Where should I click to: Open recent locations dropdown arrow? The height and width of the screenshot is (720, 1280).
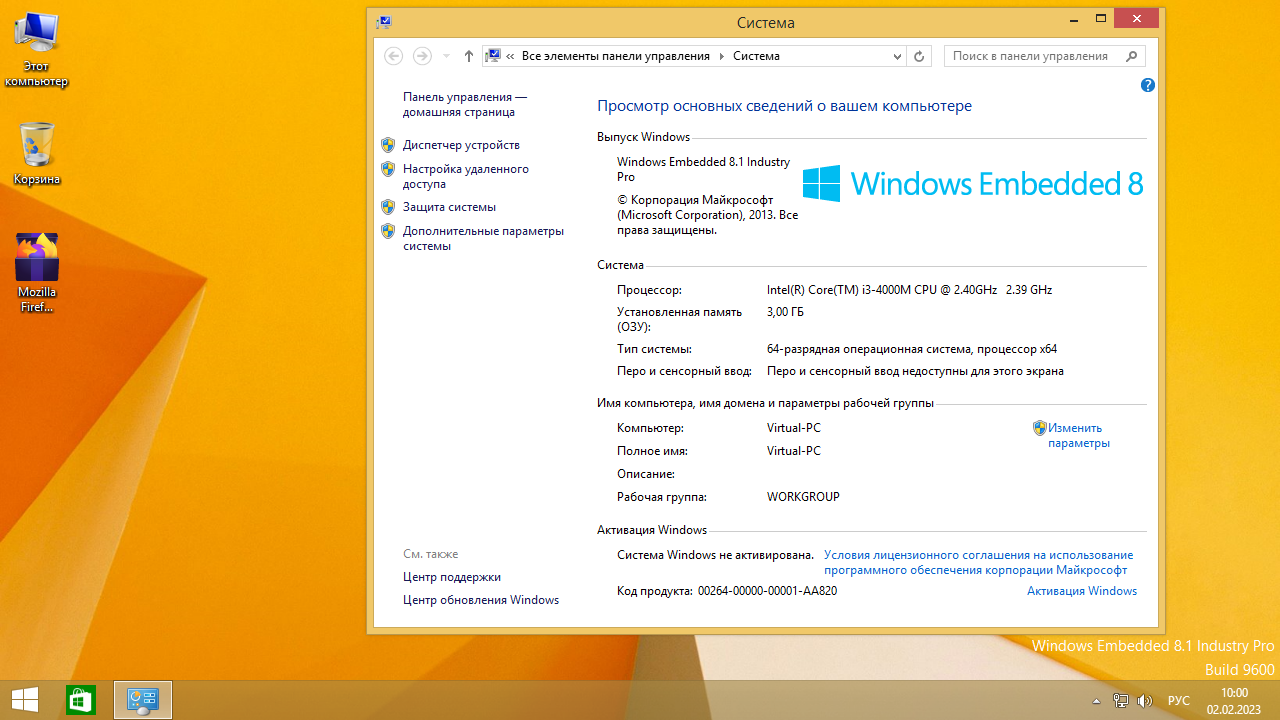click(x=445, y=57)
